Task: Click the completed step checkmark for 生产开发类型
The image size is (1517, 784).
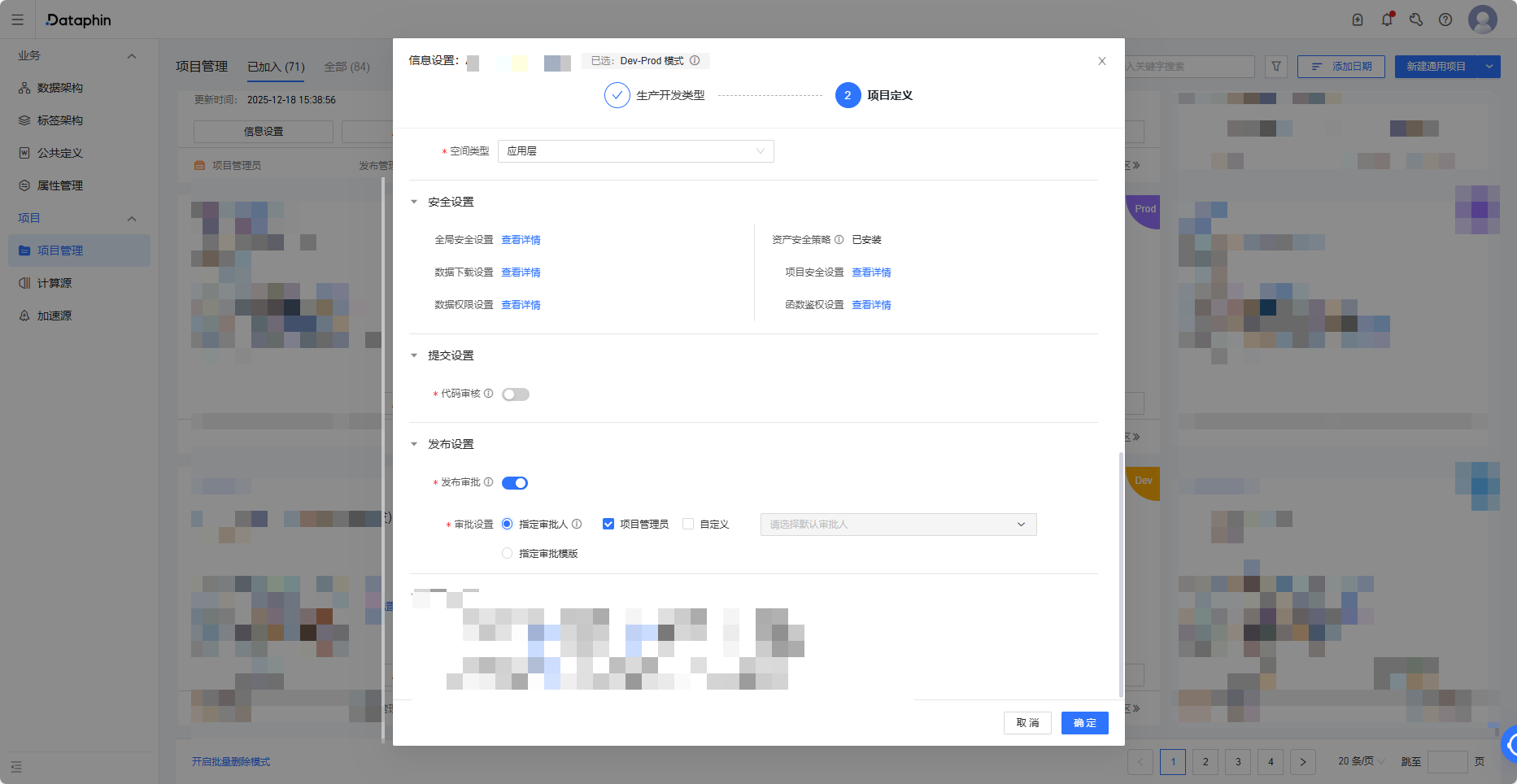Action: click(617, 95)
